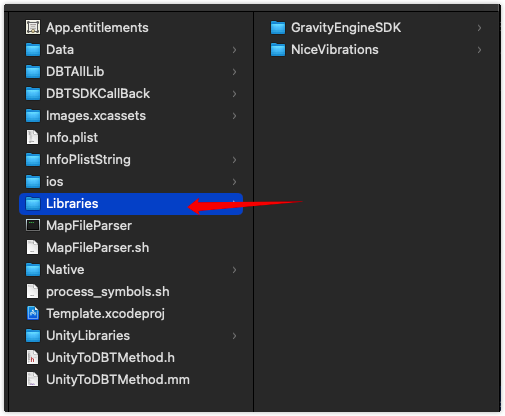Select the highlighted Libraries folder row
Image resolution: width=505 pixels, height=416 pixels.
tap(131, 204)
